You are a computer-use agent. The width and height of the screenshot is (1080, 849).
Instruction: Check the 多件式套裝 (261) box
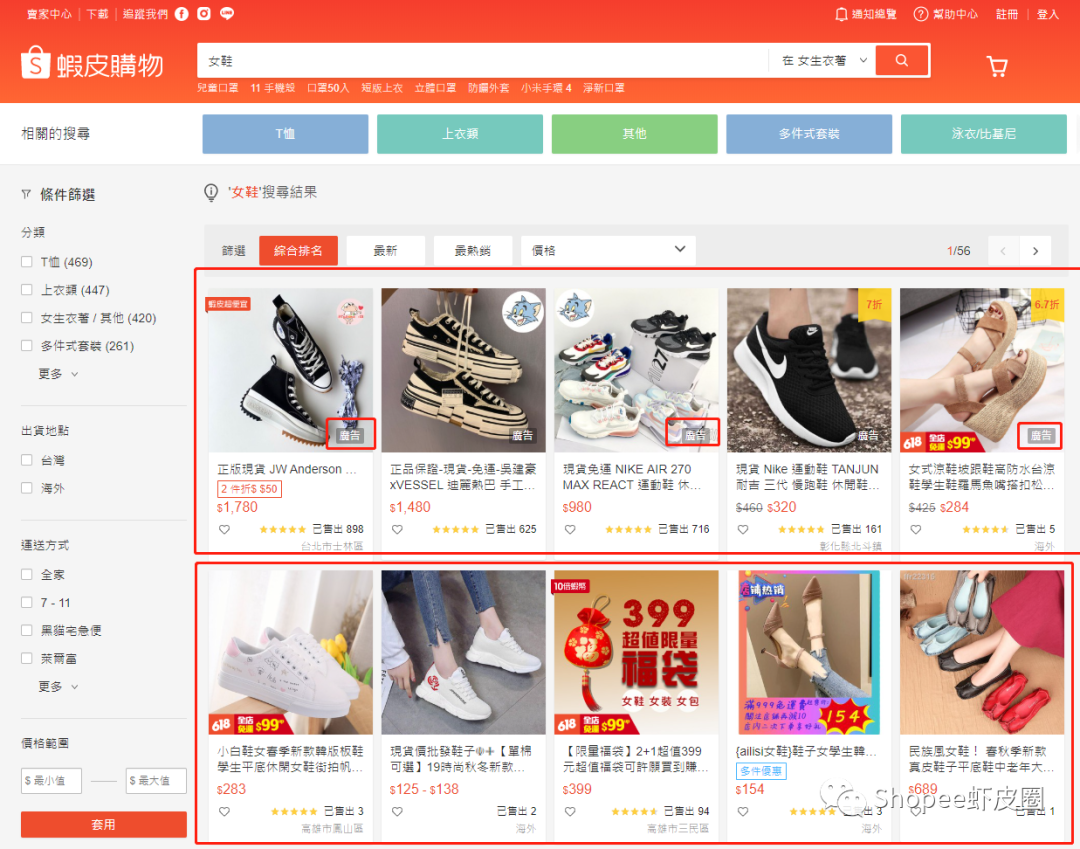[27, 346]
